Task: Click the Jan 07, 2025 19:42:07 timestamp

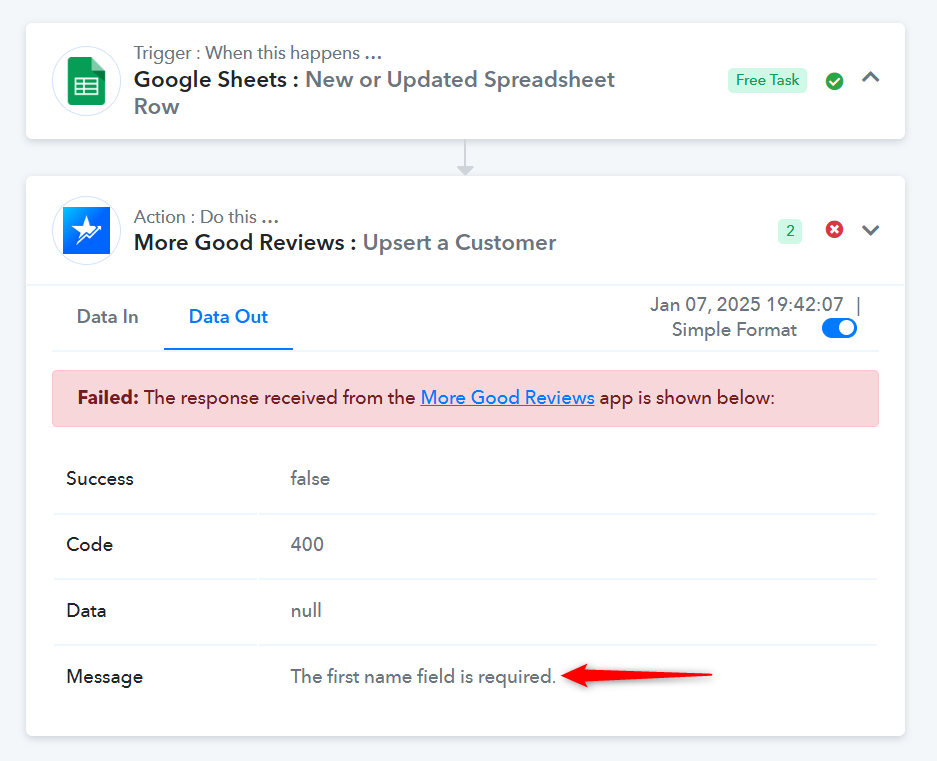Action: click(x=746, y=304)
